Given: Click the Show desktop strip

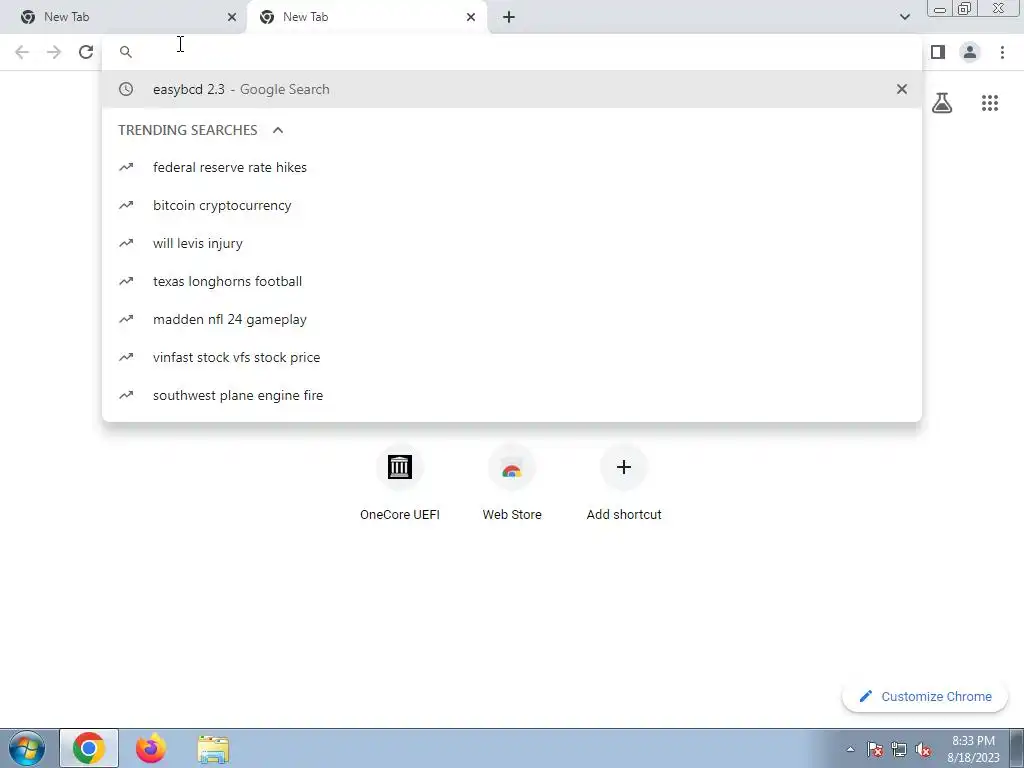Looking at the screenshot, I should click(x=1017, y=748).
